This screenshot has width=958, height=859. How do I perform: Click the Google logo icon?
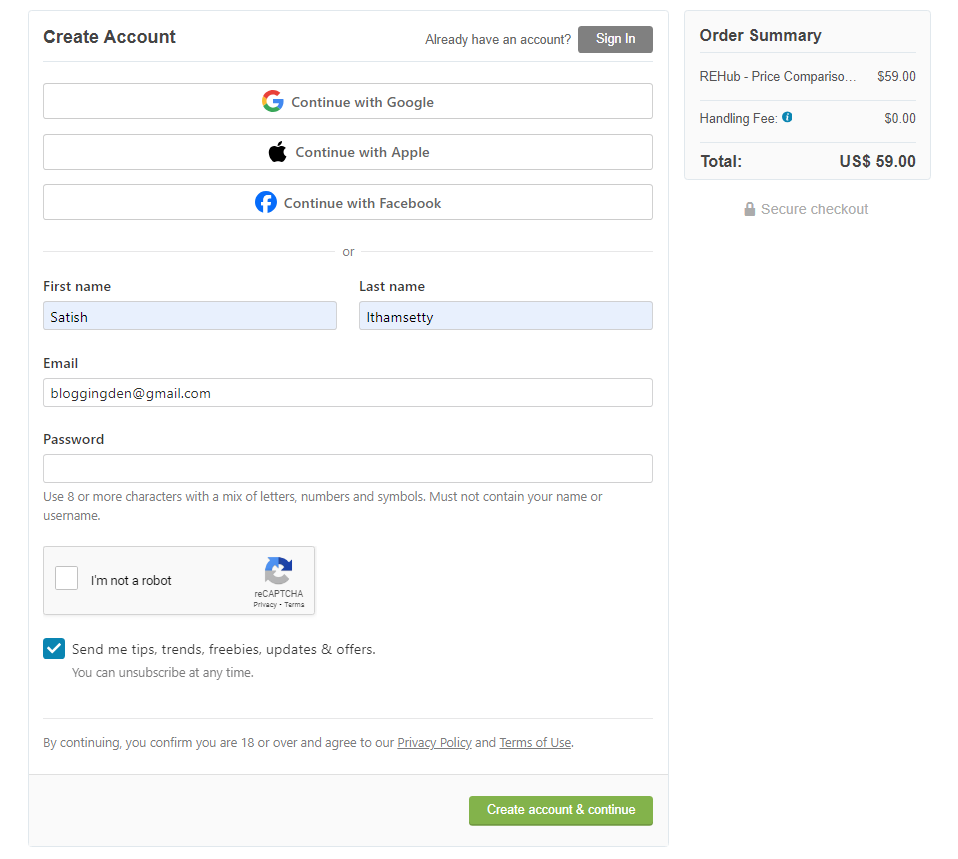click(x=272, y=101)
